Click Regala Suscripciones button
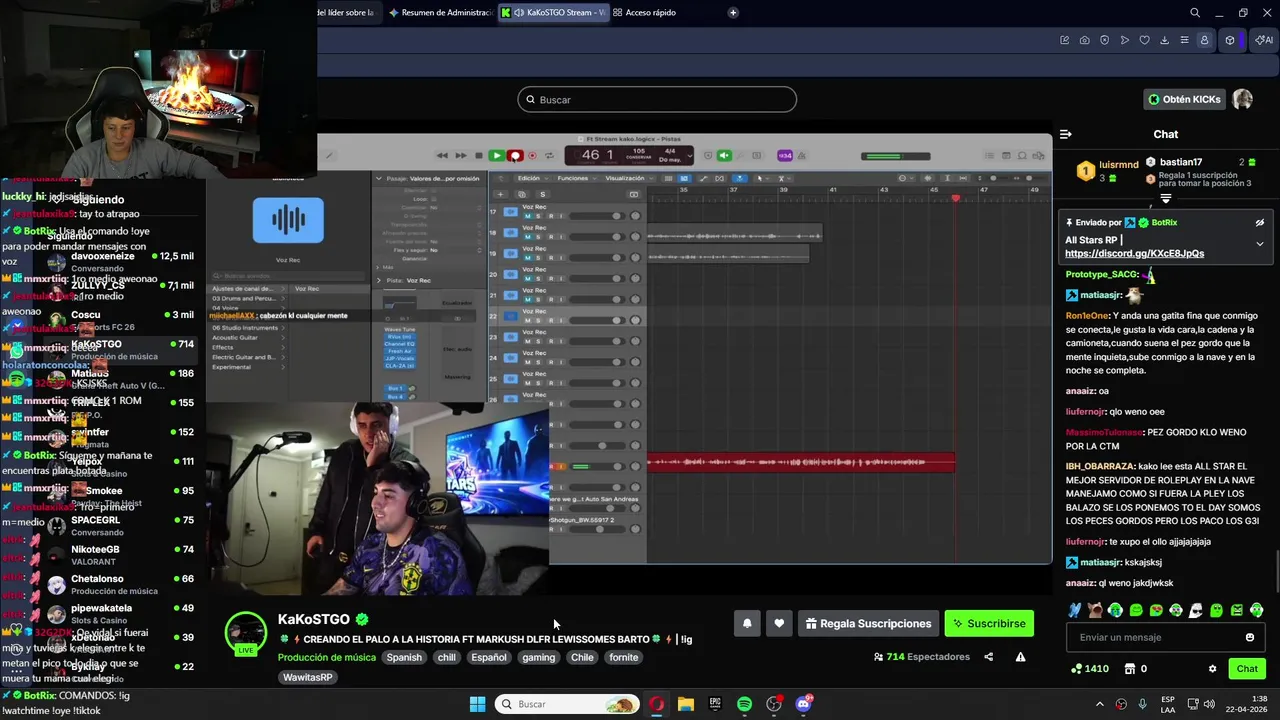Image resolution: width=1280 pixels, height=720 pixels. [x=868, y=624]
